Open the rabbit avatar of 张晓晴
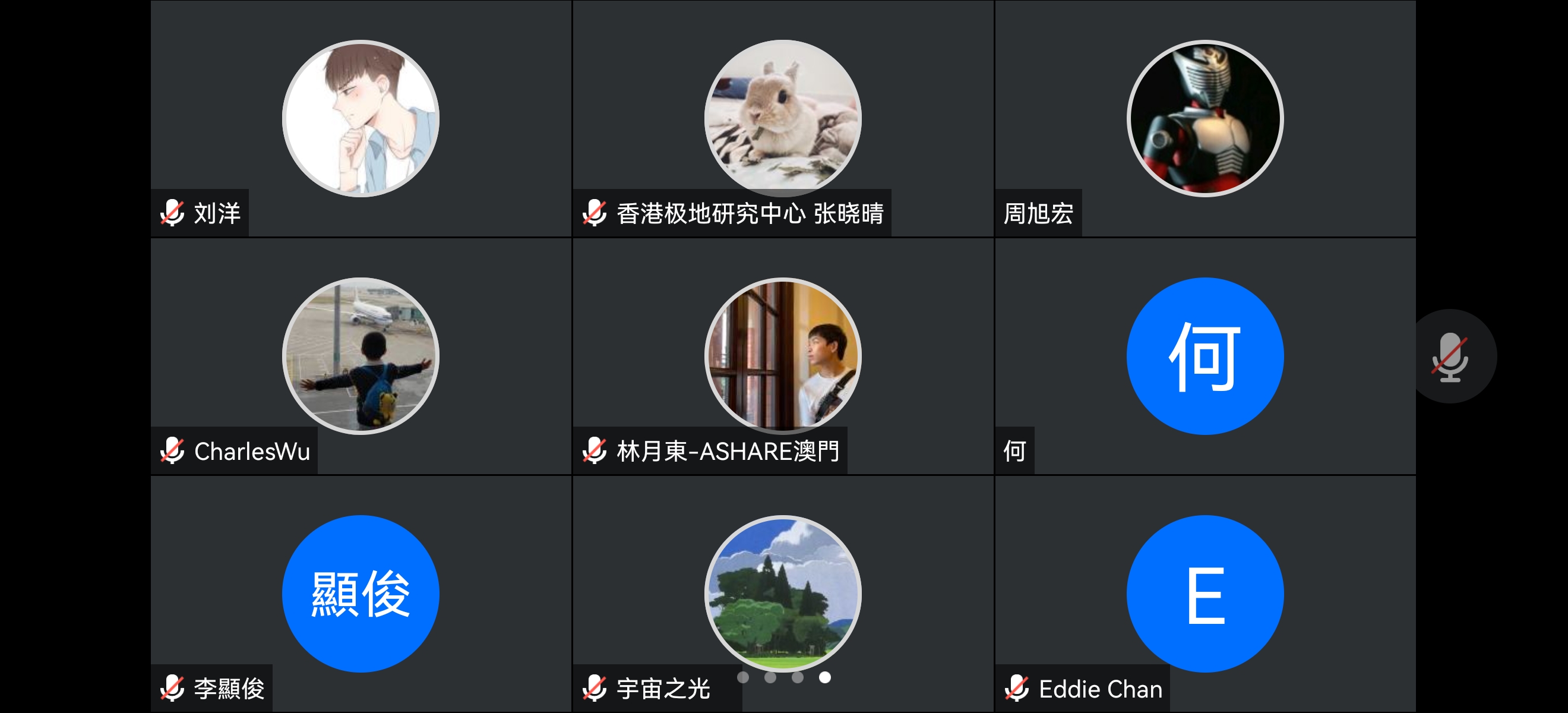Screen dimensions: 1568x713 pyautogui.click(x=783, y=119)
